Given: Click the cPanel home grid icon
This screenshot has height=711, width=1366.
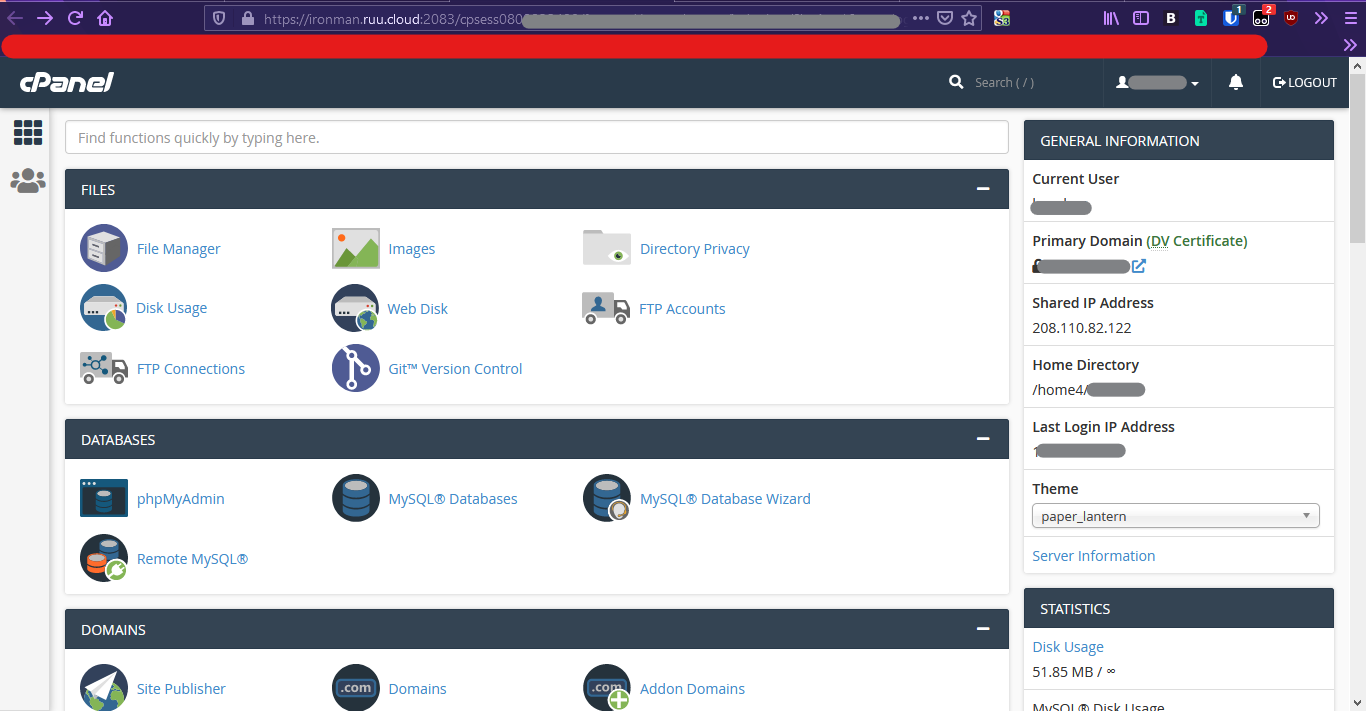Looking at the screenshot, I should click(x=28, y=132).
